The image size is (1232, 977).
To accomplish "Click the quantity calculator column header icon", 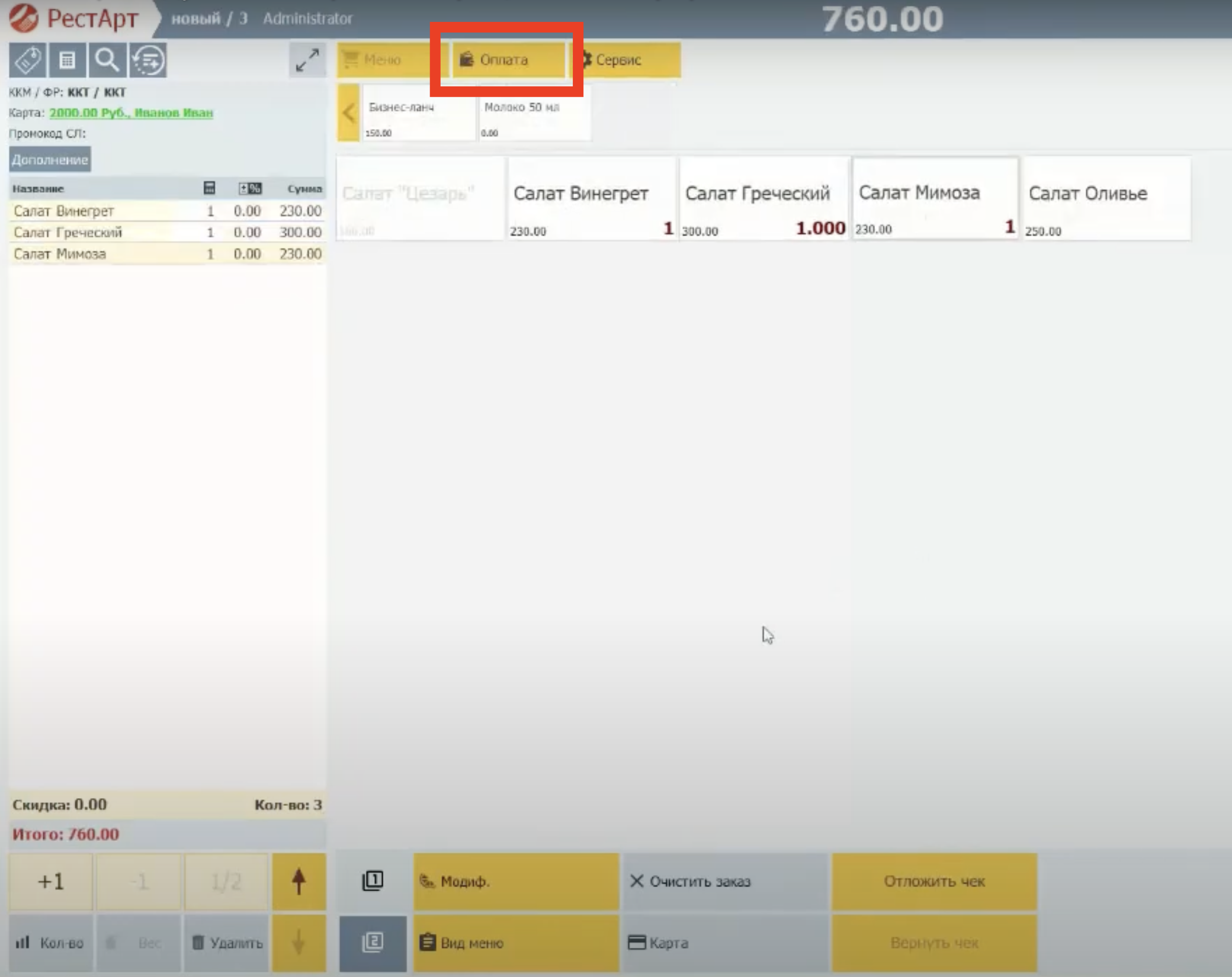I will pos(209,188).
